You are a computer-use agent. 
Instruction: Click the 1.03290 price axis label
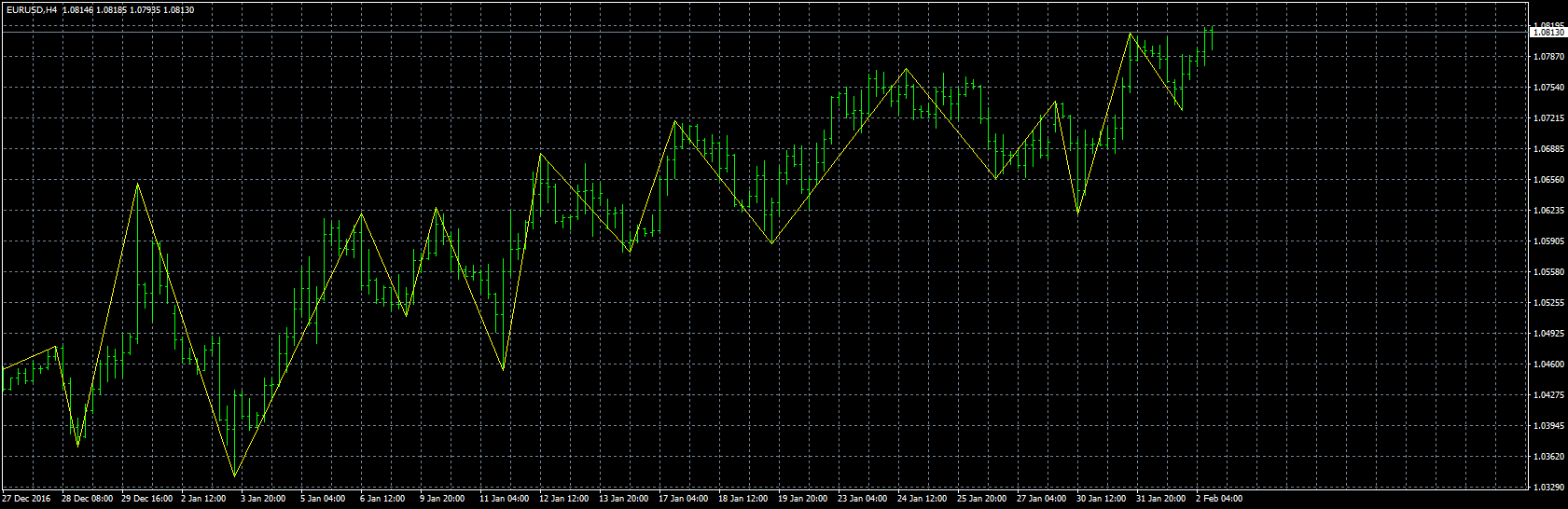point(1549,488)
